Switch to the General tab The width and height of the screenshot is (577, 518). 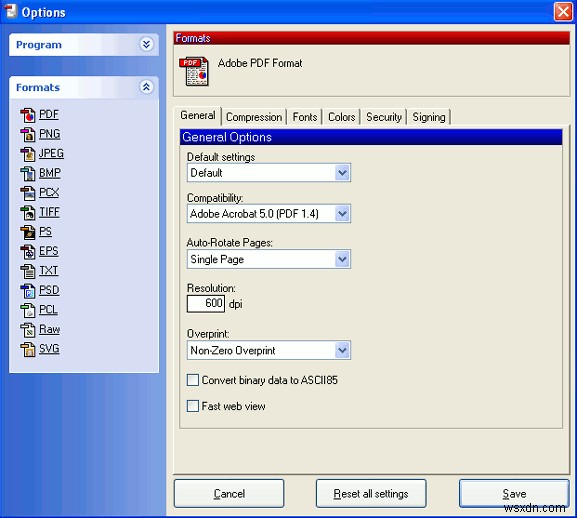pos(198,116)
